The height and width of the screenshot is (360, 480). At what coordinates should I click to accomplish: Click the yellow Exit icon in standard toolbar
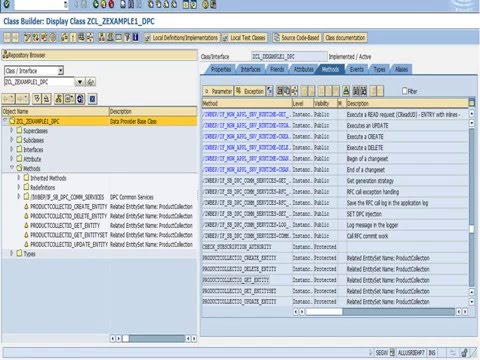[104, 4]
